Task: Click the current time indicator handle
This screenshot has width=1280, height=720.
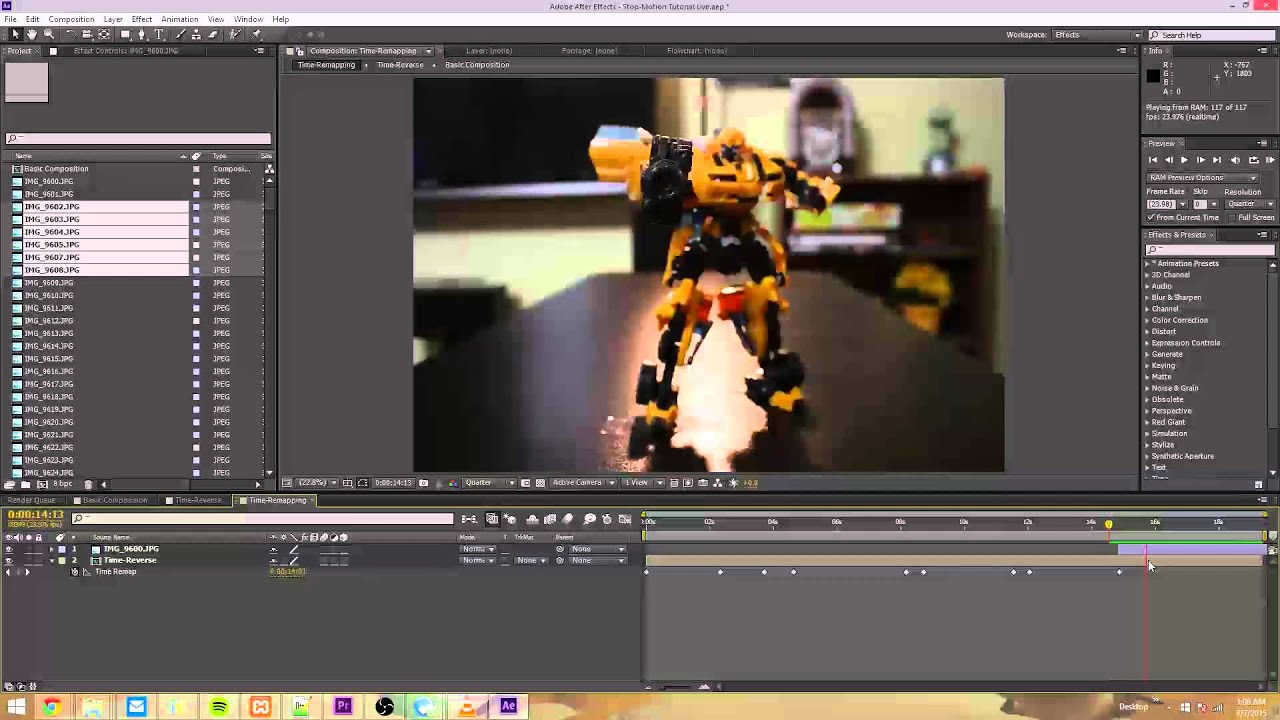Action: (1108, 524)
